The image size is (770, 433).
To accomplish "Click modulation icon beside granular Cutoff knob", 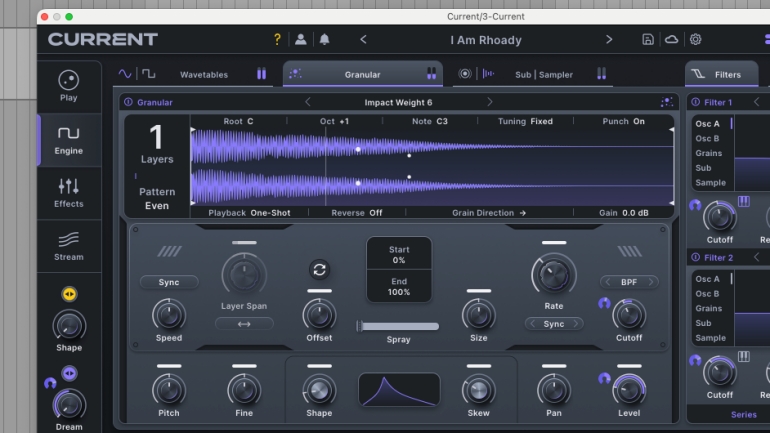I will coord(605,303).
